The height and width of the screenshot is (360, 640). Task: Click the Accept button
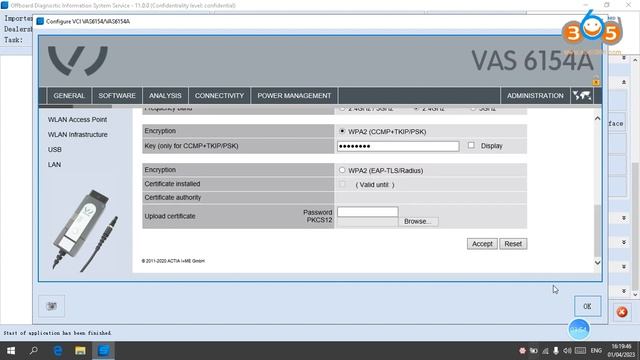[482, 244]
